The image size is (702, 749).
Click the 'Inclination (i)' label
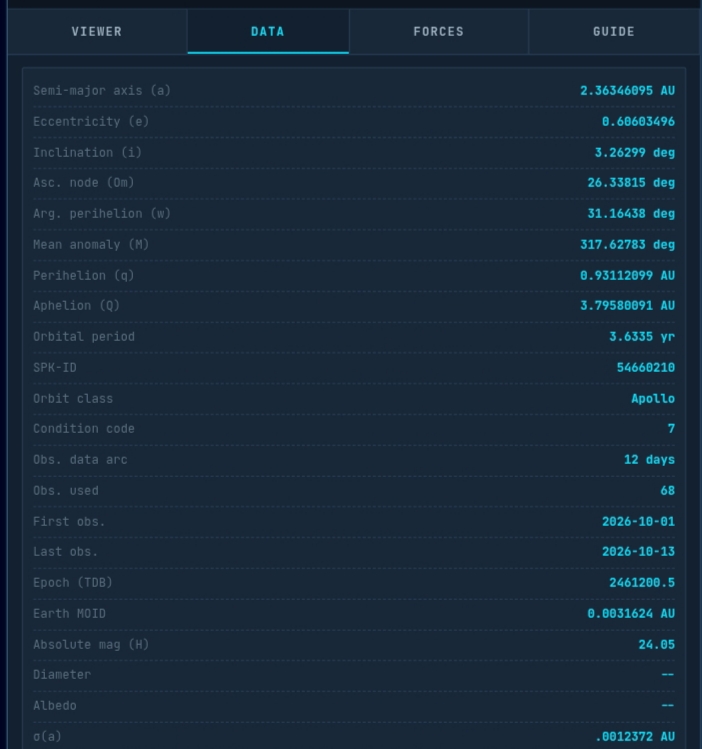point(87,153)
